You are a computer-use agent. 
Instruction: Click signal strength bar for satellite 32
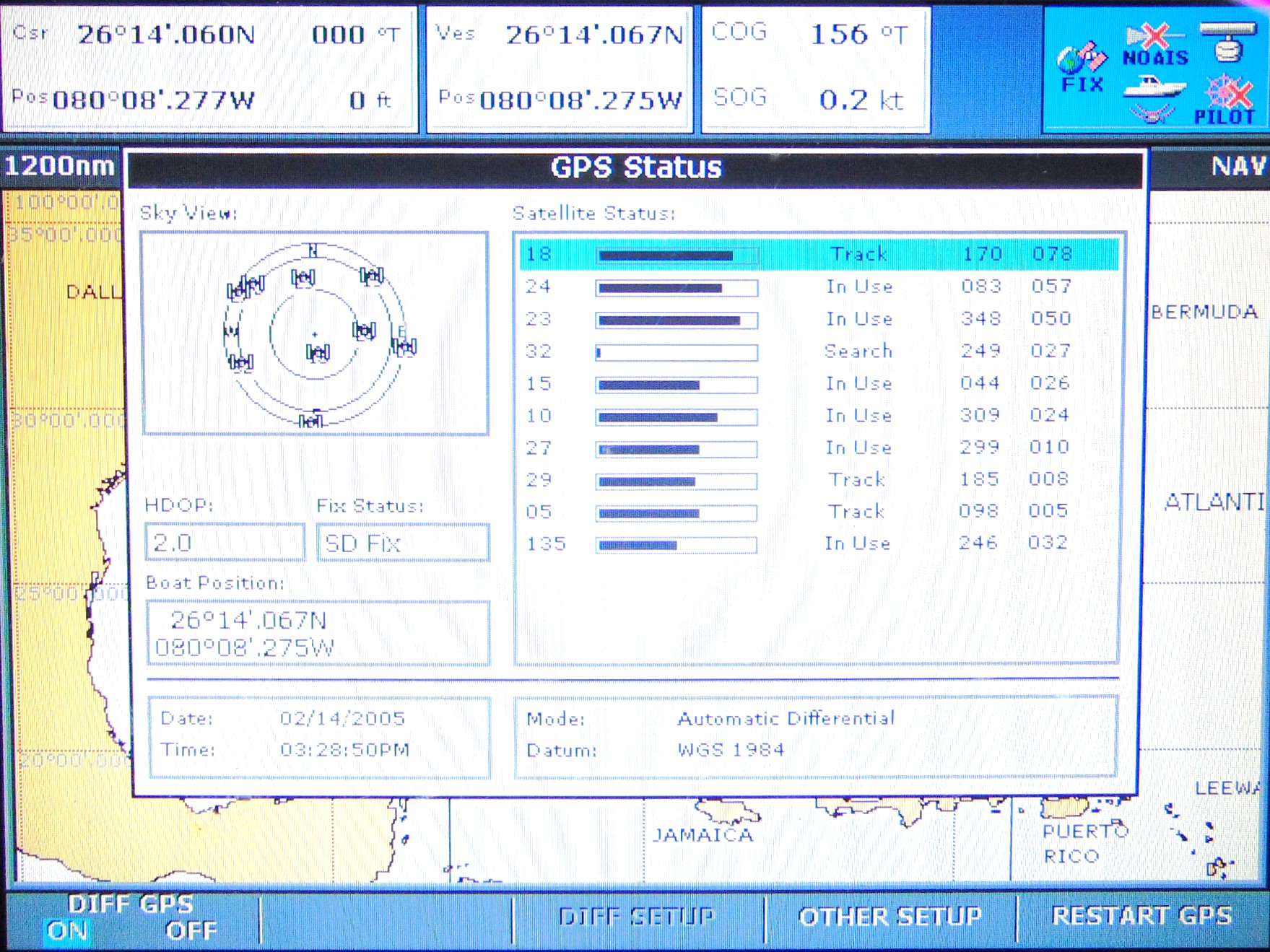(677, 353)
